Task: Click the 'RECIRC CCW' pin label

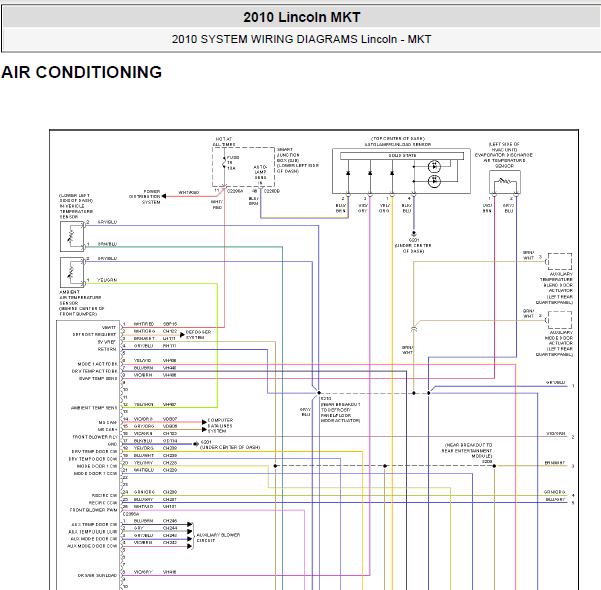Action: (103, 503)
